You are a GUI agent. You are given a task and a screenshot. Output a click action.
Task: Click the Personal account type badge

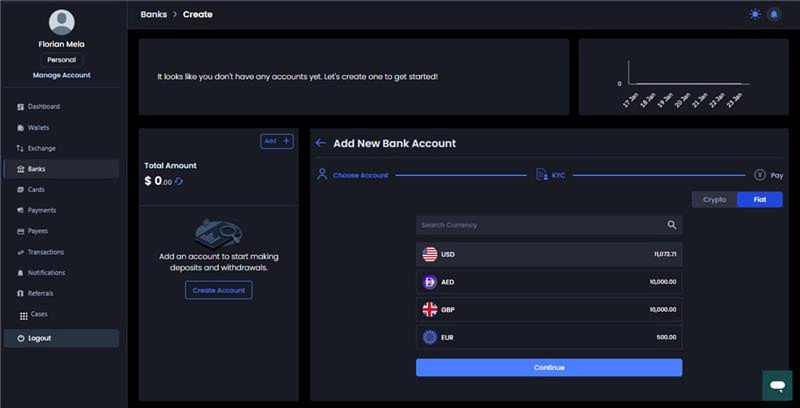coord(62,60)
